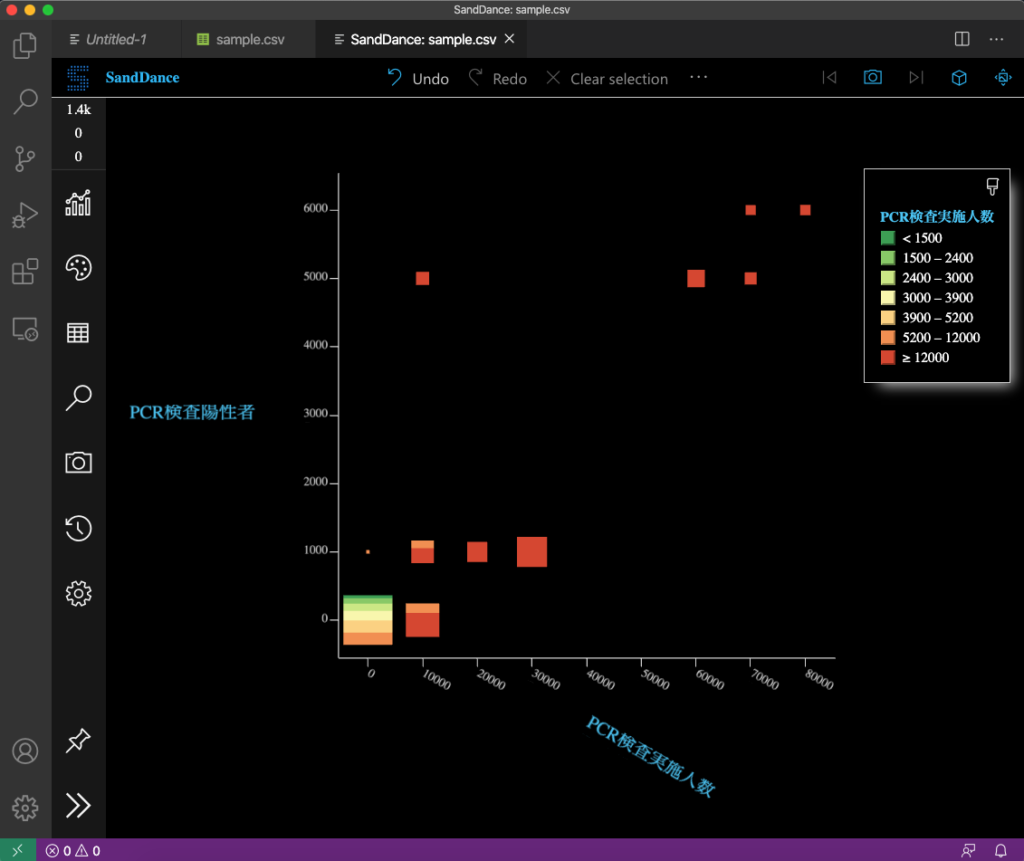The height and width of the screenshot is (861, 1024).
Task: Open SandDance settings gear in sidebar
Action: [78, 593]
